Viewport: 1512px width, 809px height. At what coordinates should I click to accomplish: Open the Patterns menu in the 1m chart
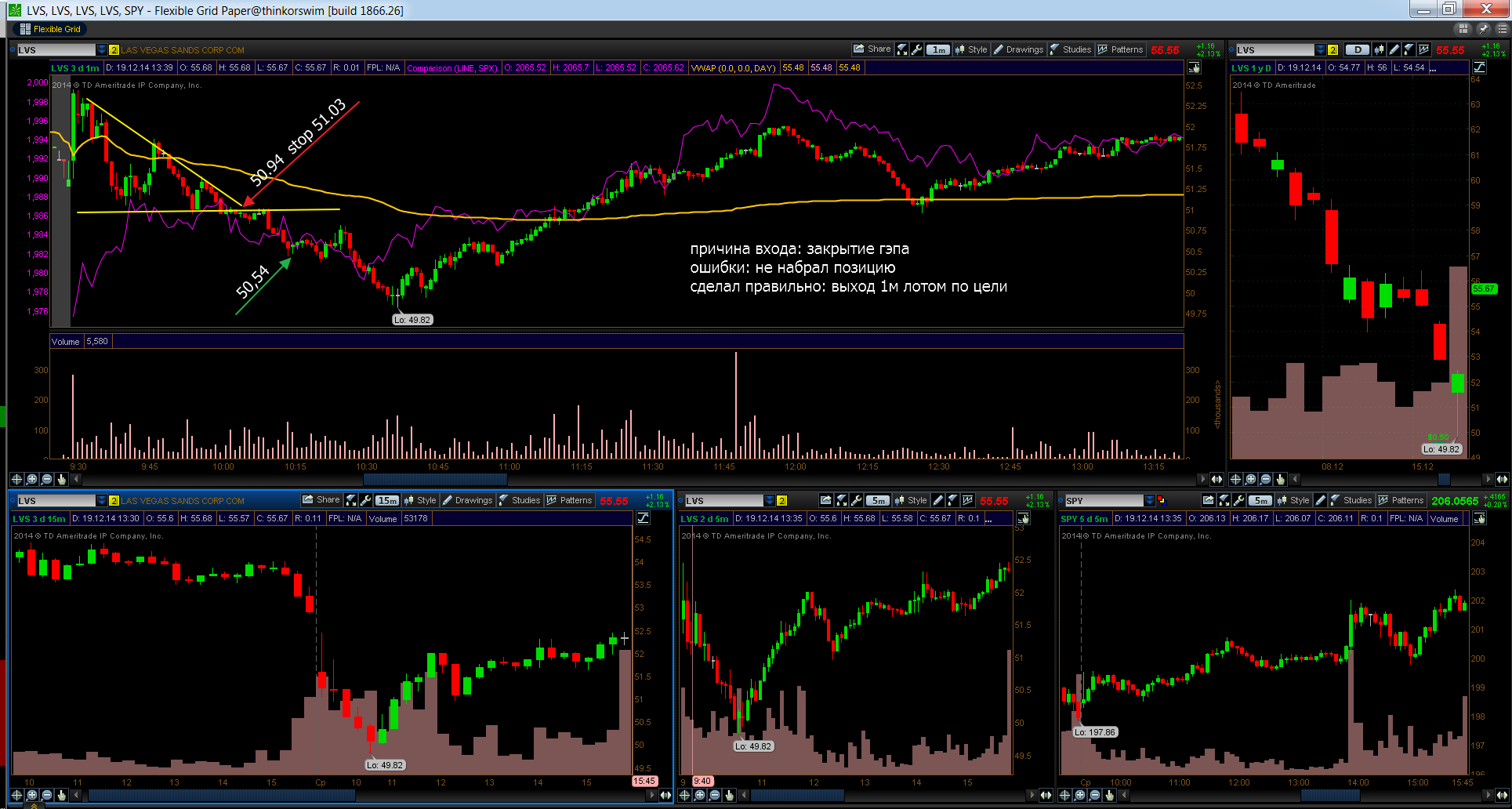coord(1120,49)
